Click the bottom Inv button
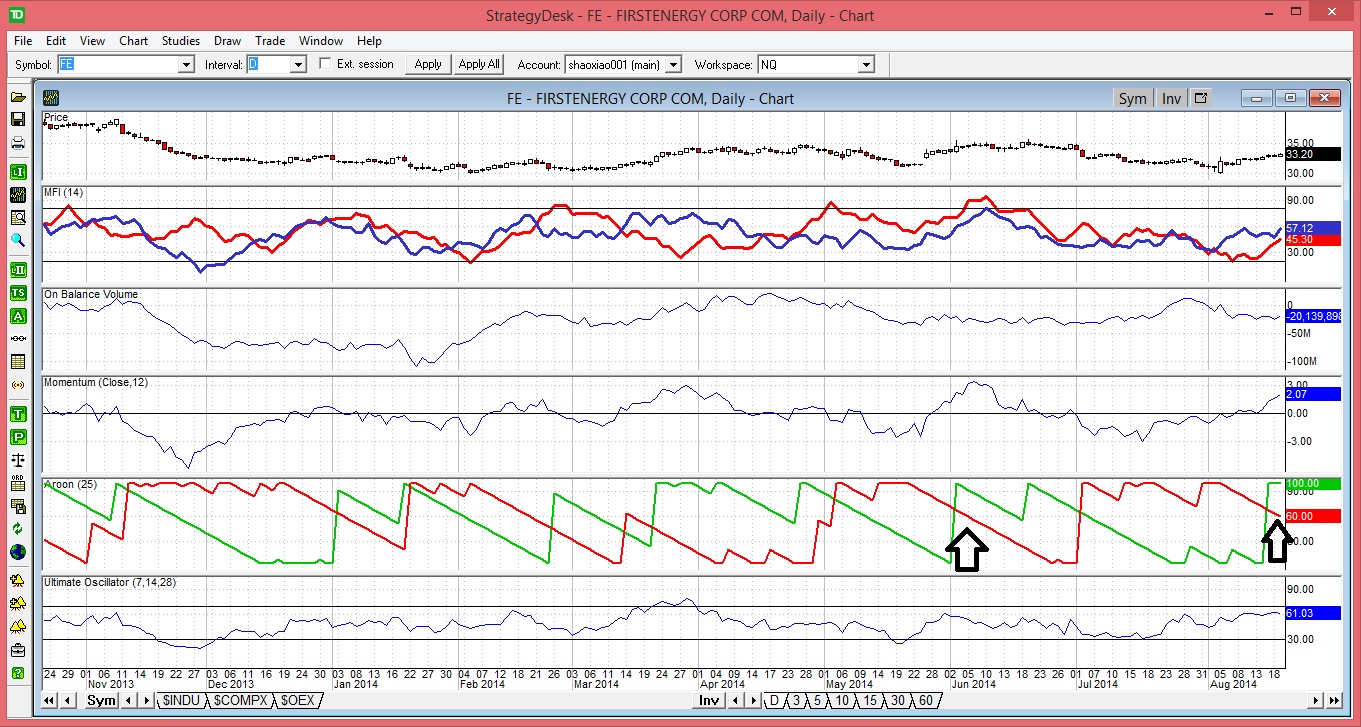 point(709,700)
